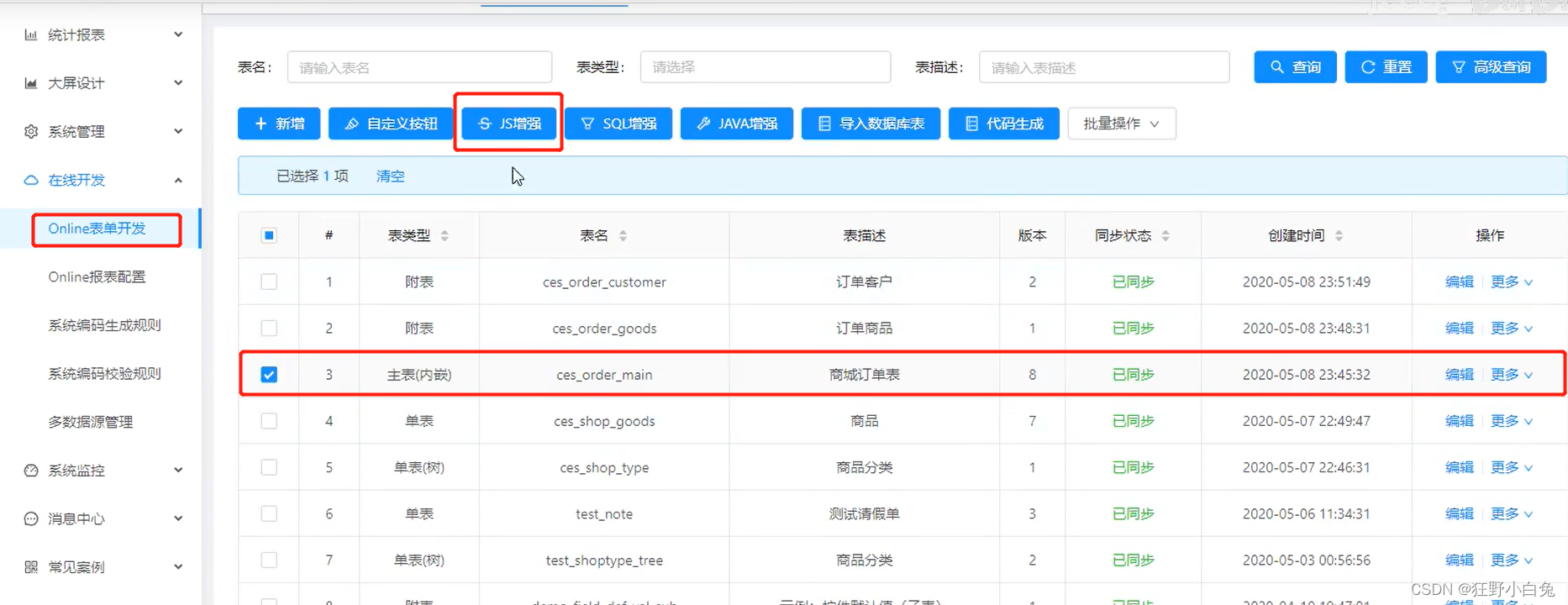Click 编辑 for ces_order_goods row
Viewport: 1568px width, 605px height.
point(1460,328)
